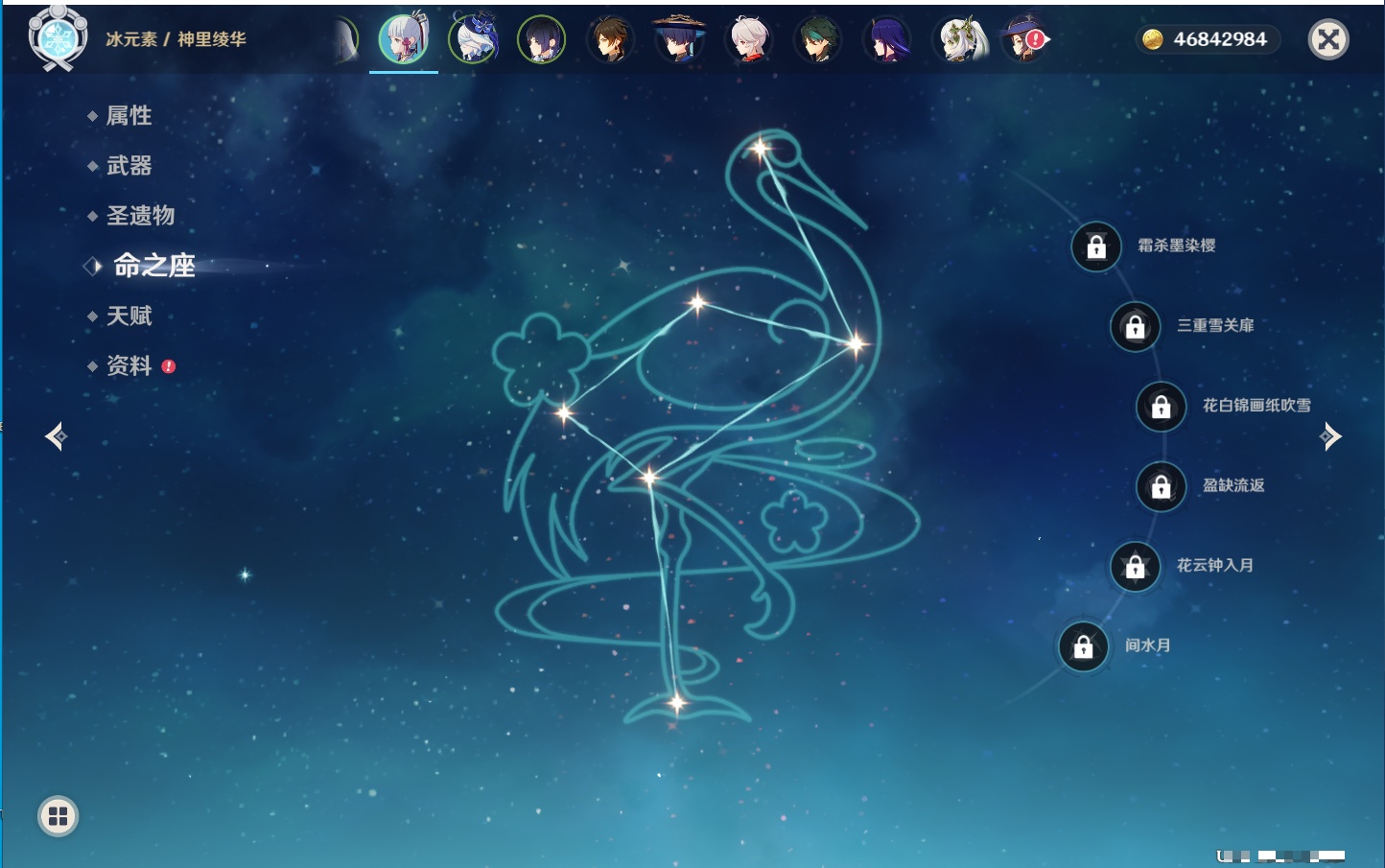This screenshot has height=868, width=1385.
Task: Switch to Zhongli's brown-haired avatar
Action: (611, 39)
